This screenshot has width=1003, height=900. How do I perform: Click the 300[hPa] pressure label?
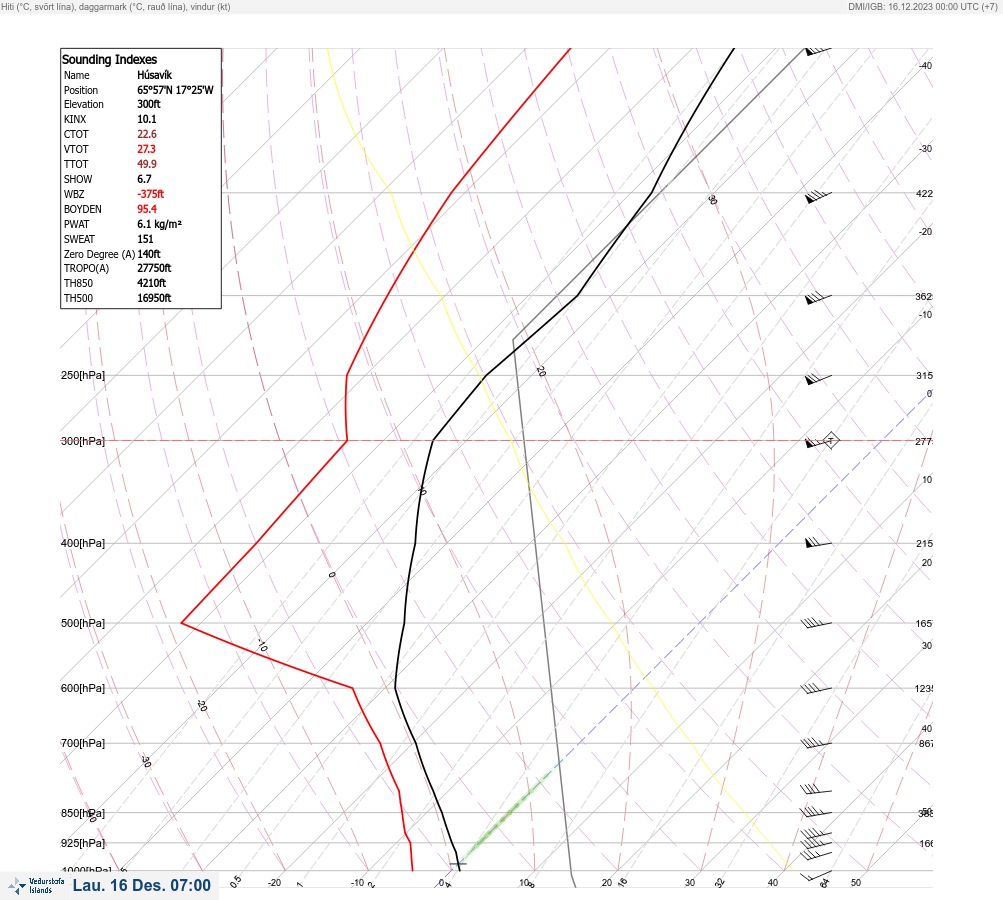83,441
